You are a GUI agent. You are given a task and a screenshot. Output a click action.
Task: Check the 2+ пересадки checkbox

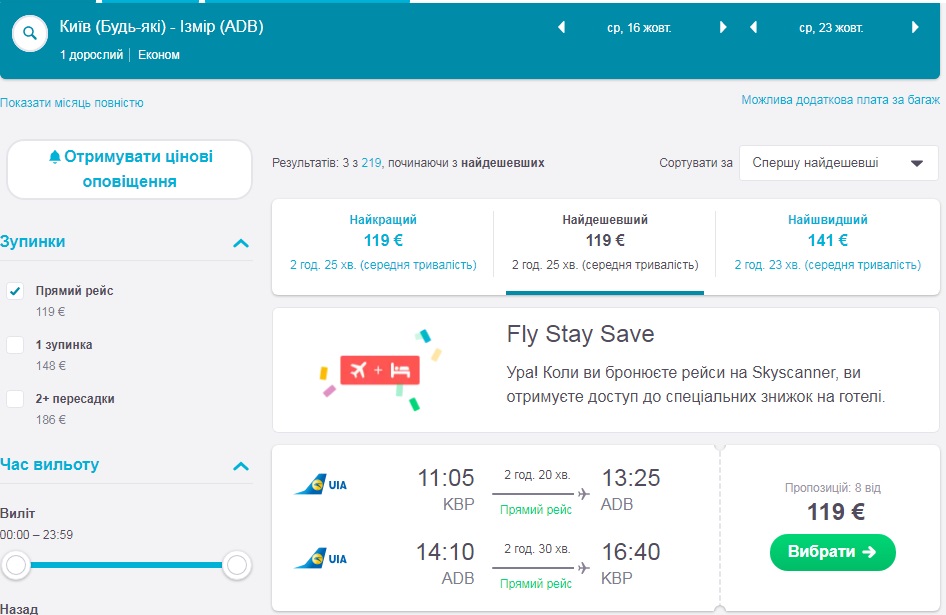pos(15,399)
